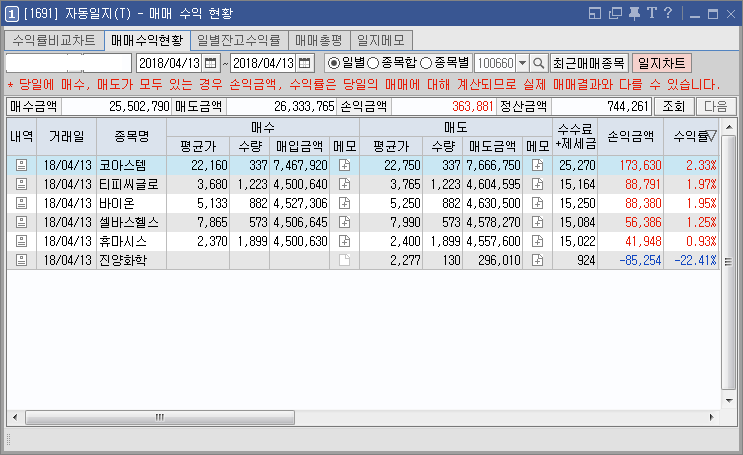
Task: Select the 코아스템 stock name cell
Action: (132, 165)
